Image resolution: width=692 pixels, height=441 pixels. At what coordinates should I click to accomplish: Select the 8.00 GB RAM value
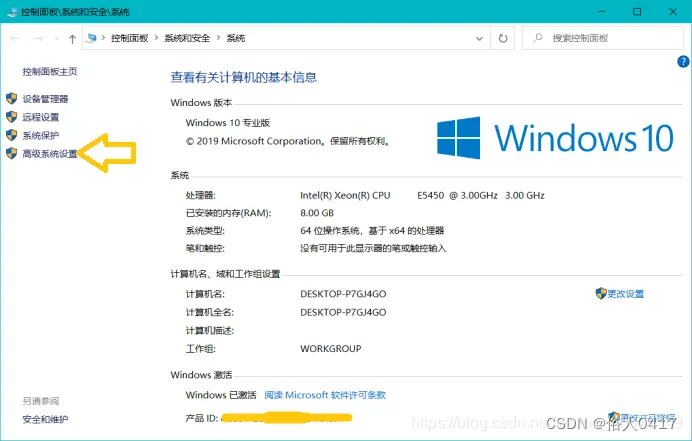(317, 213)
